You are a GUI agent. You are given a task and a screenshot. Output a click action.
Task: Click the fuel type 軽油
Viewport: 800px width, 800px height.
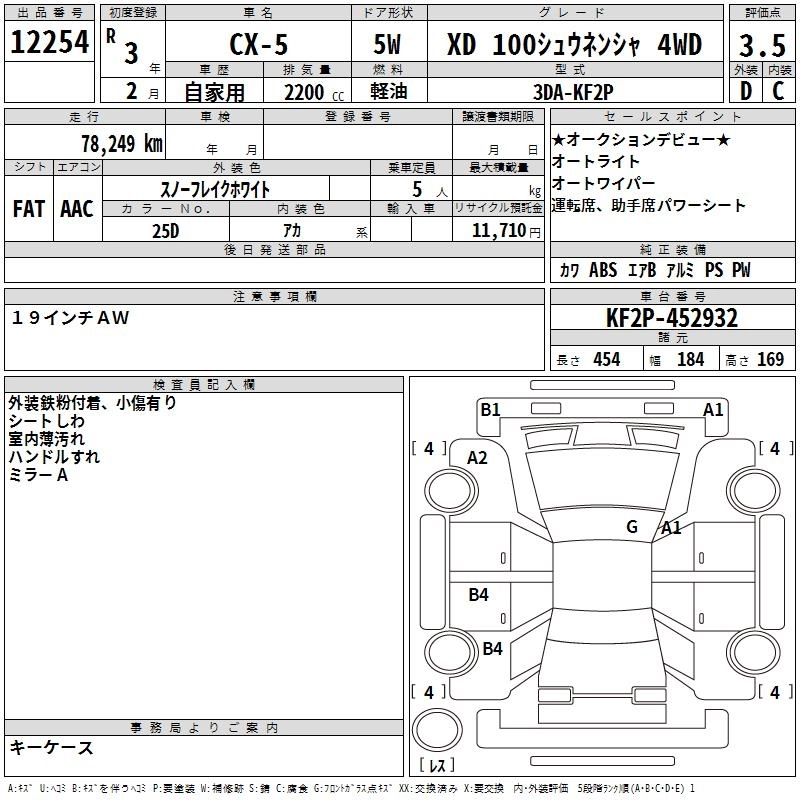[x=389, y=91]
